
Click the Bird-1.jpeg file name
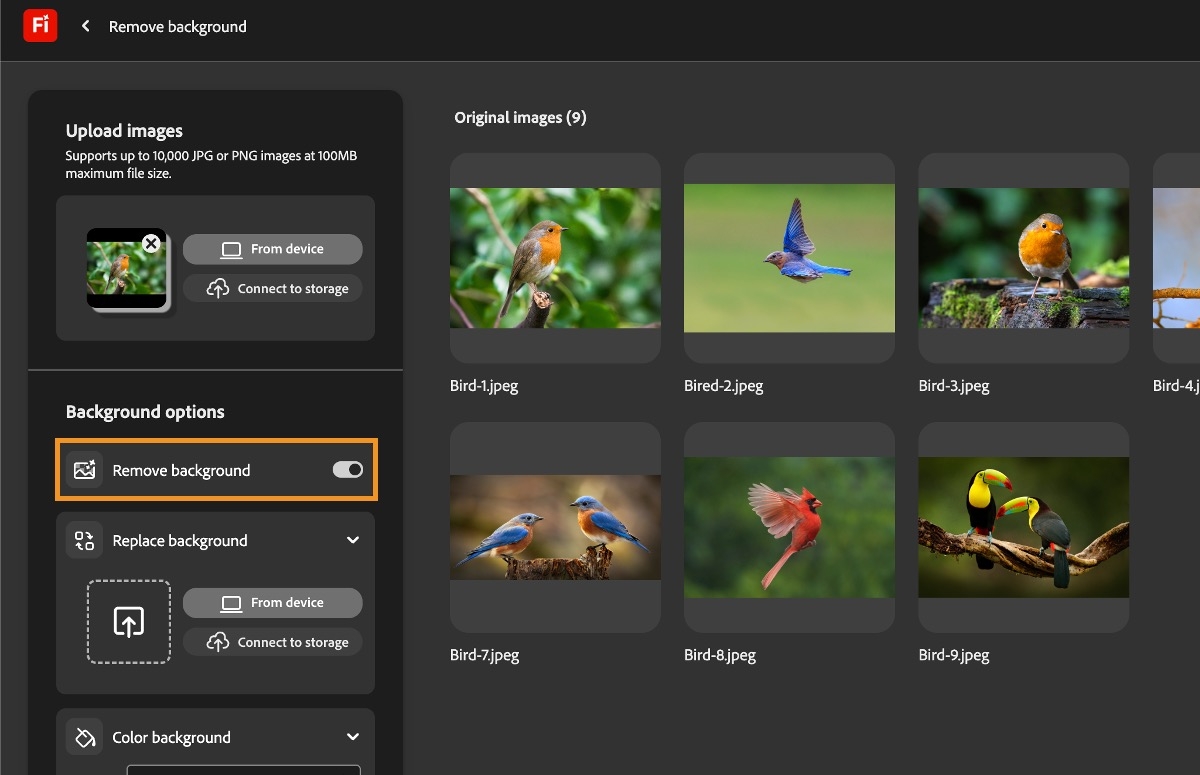coord(484,386)
